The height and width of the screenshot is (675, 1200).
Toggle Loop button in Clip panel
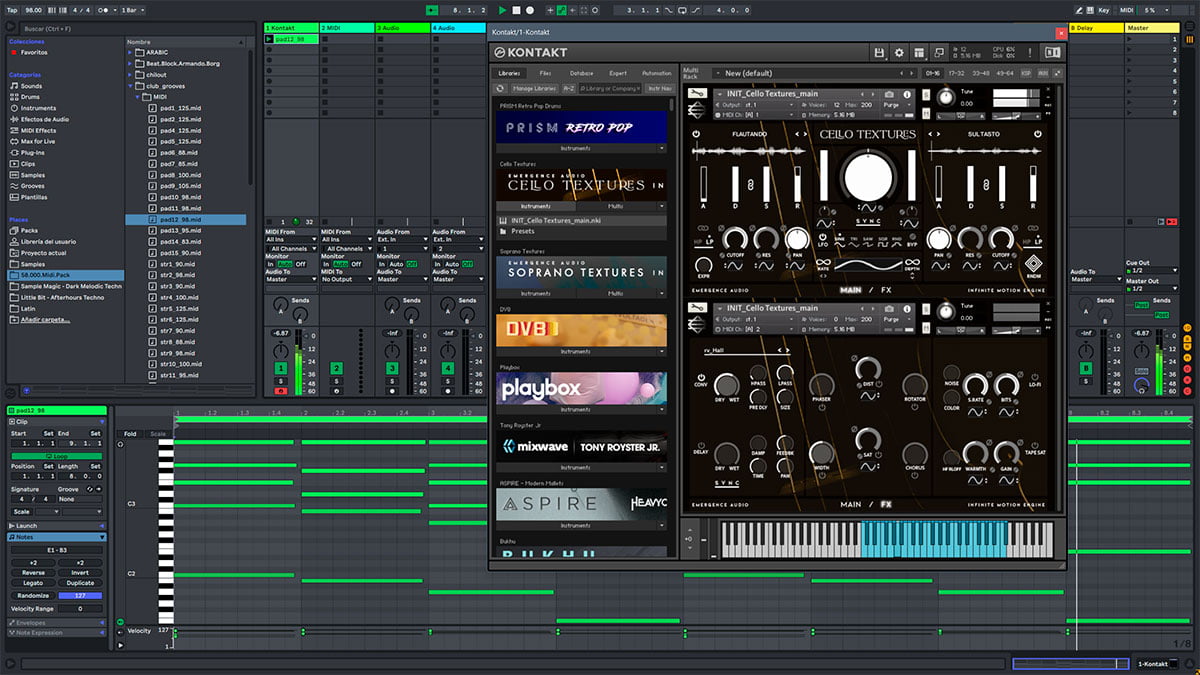click(x=55, y=455)
